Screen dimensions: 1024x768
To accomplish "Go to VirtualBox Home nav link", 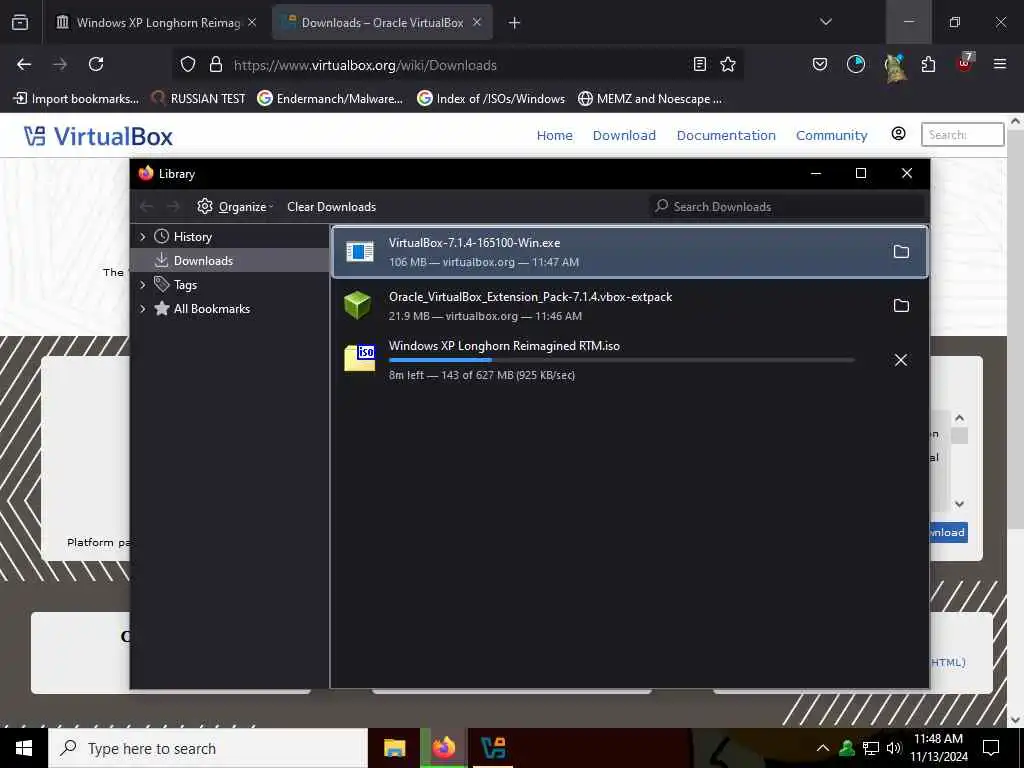I will pos(554,135).
